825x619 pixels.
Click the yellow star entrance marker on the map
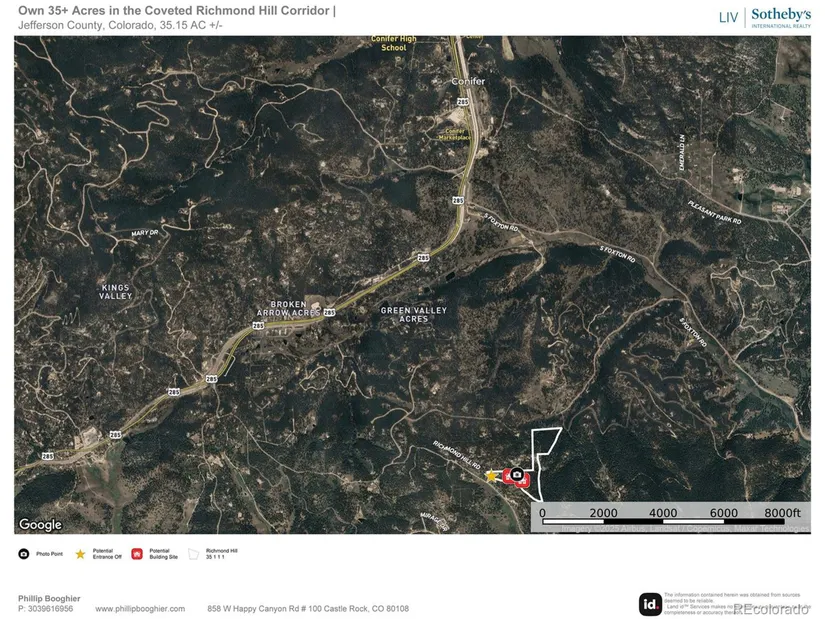tap(491, 477)
